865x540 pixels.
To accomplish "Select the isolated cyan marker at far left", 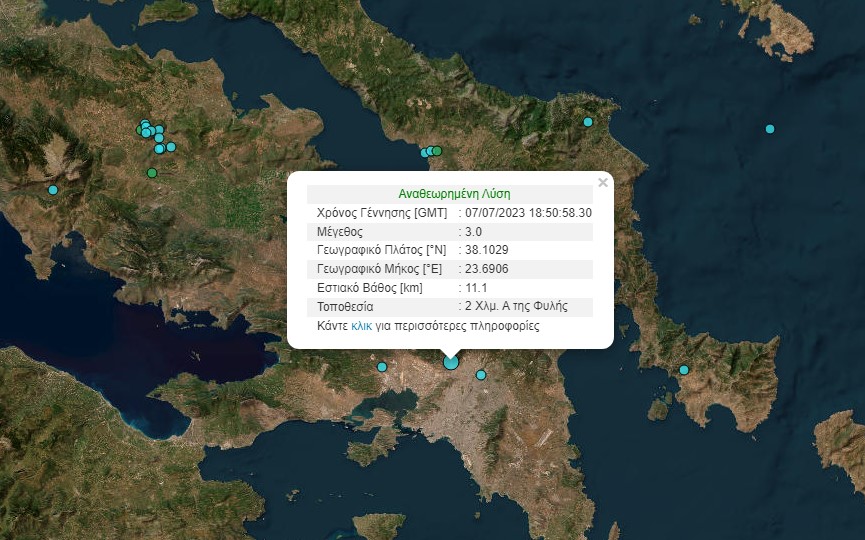I will click(53, 190).
